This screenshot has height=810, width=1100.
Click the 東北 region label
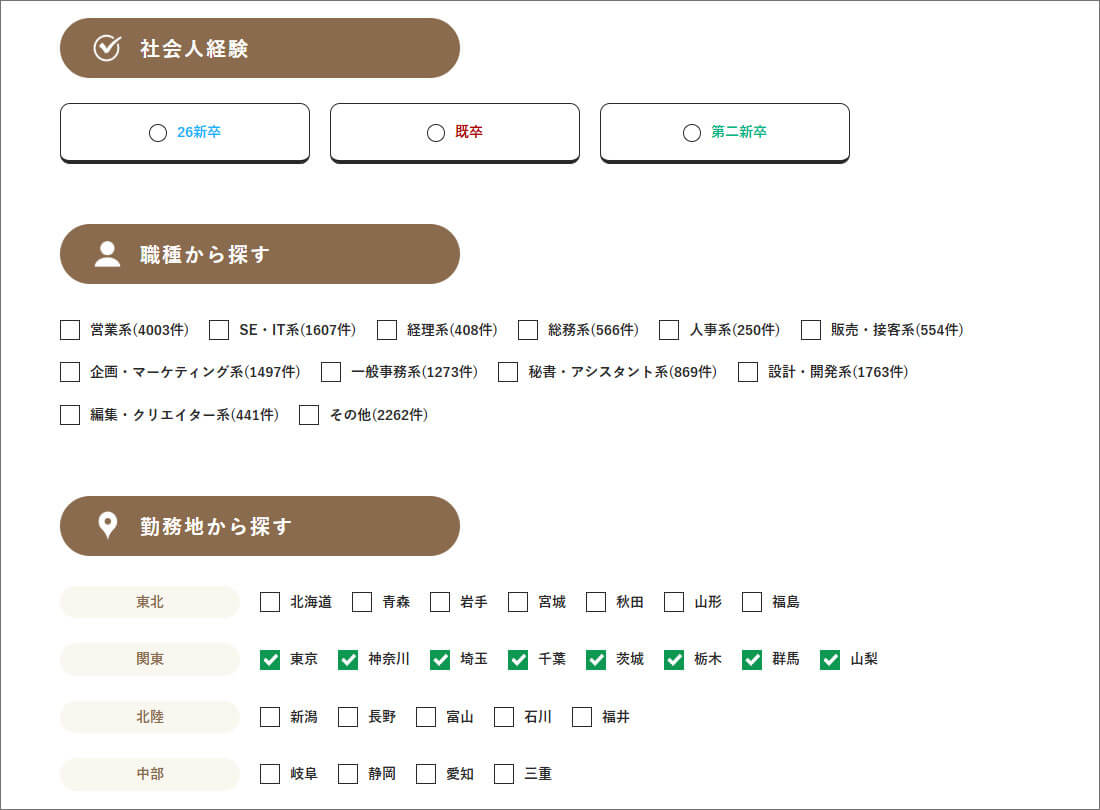pyautogui.click(x=150, y=602)
